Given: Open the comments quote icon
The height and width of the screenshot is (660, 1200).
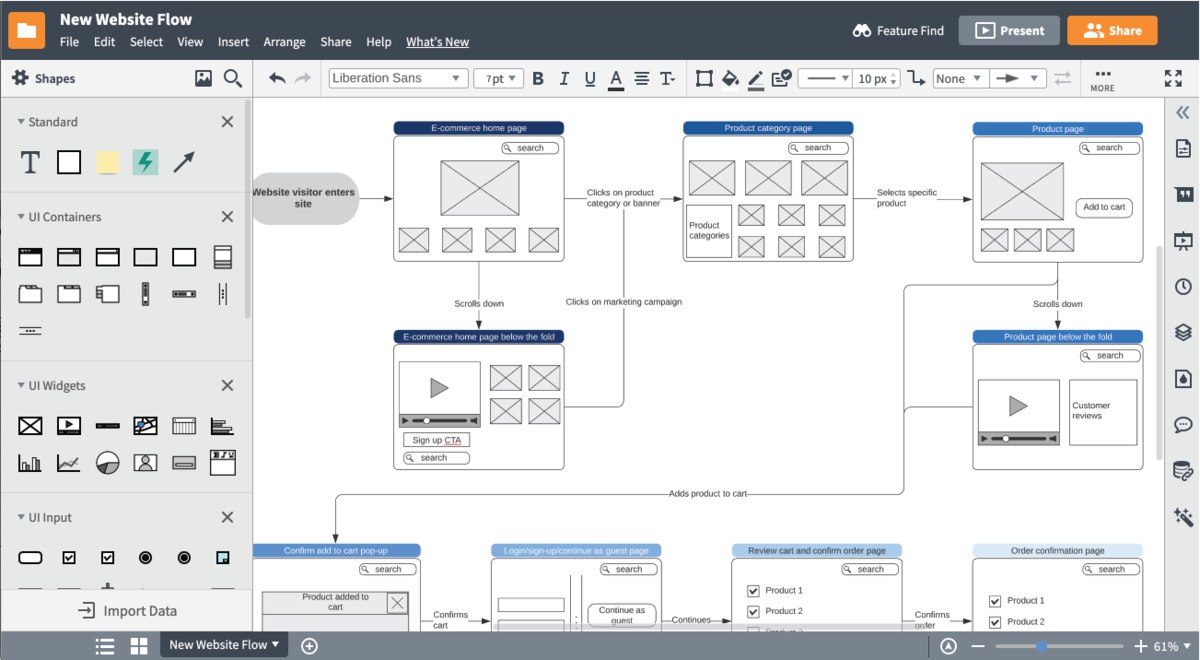Looking at the screenshot, I should 1183,194.
